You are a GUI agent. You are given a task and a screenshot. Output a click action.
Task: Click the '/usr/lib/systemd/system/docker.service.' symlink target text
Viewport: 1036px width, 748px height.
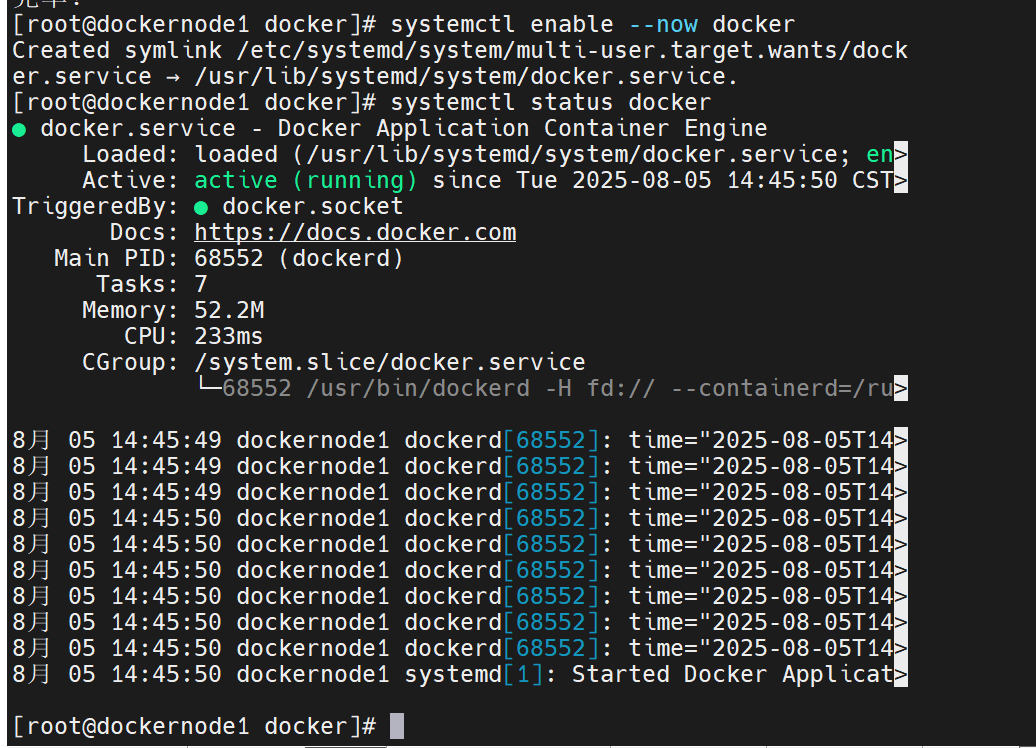tap(466, 77)
